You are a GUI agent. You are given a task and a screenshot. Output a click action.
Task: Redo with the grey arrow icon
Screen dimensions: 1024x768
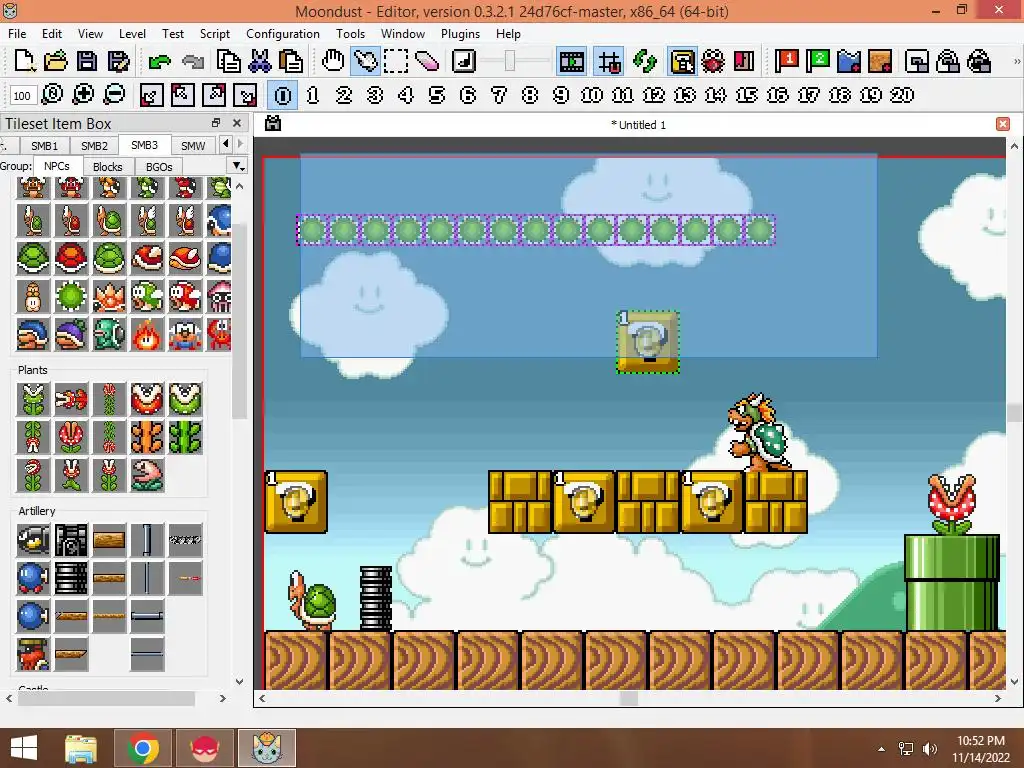point(193,61)
